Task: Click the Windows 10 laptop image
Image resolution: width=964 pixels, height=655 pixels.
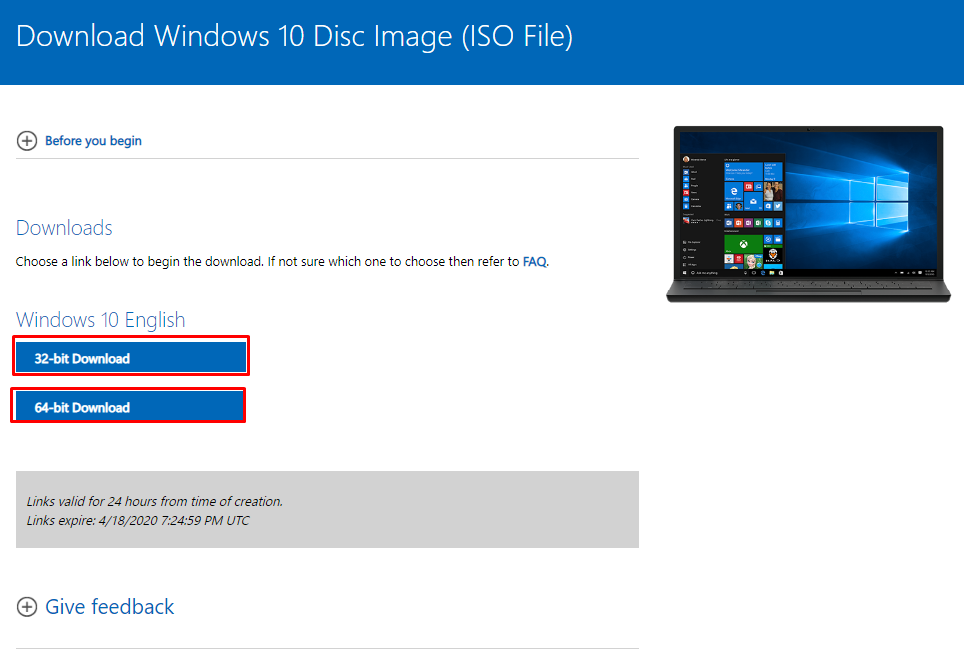Action: click(x=808, y=214)
